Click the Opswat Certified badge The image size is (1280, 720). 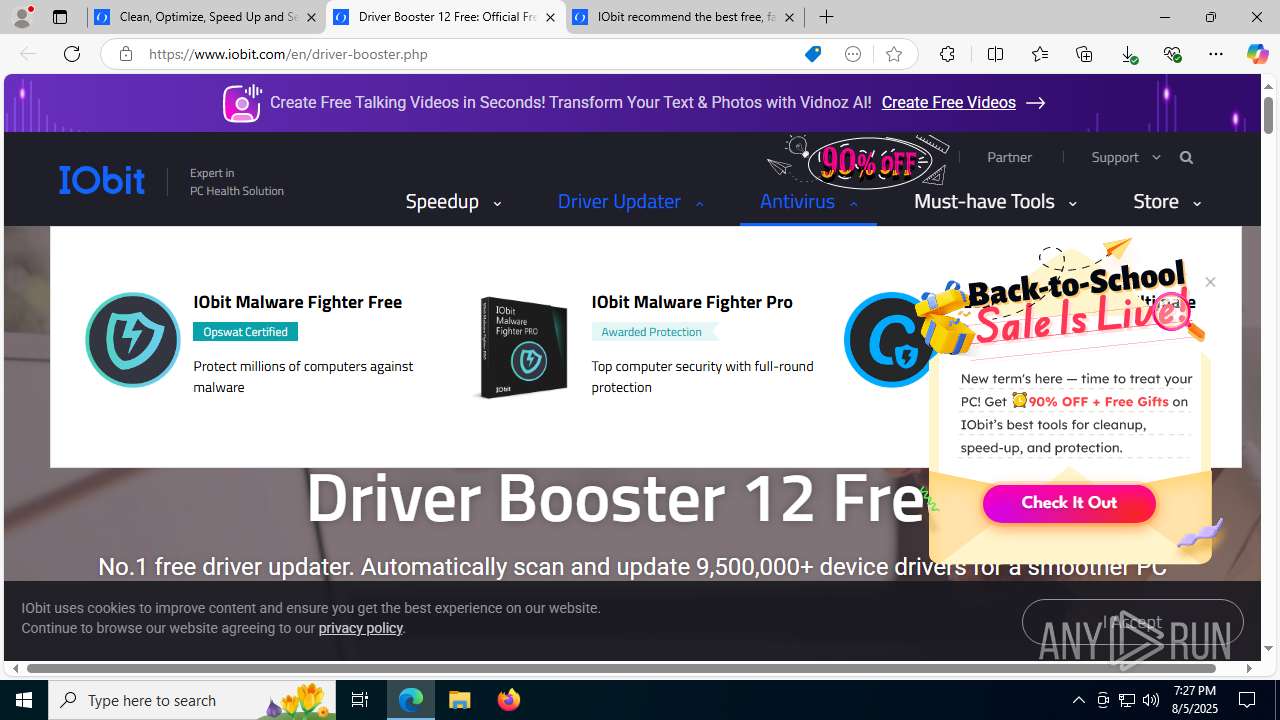pos(245,332)
